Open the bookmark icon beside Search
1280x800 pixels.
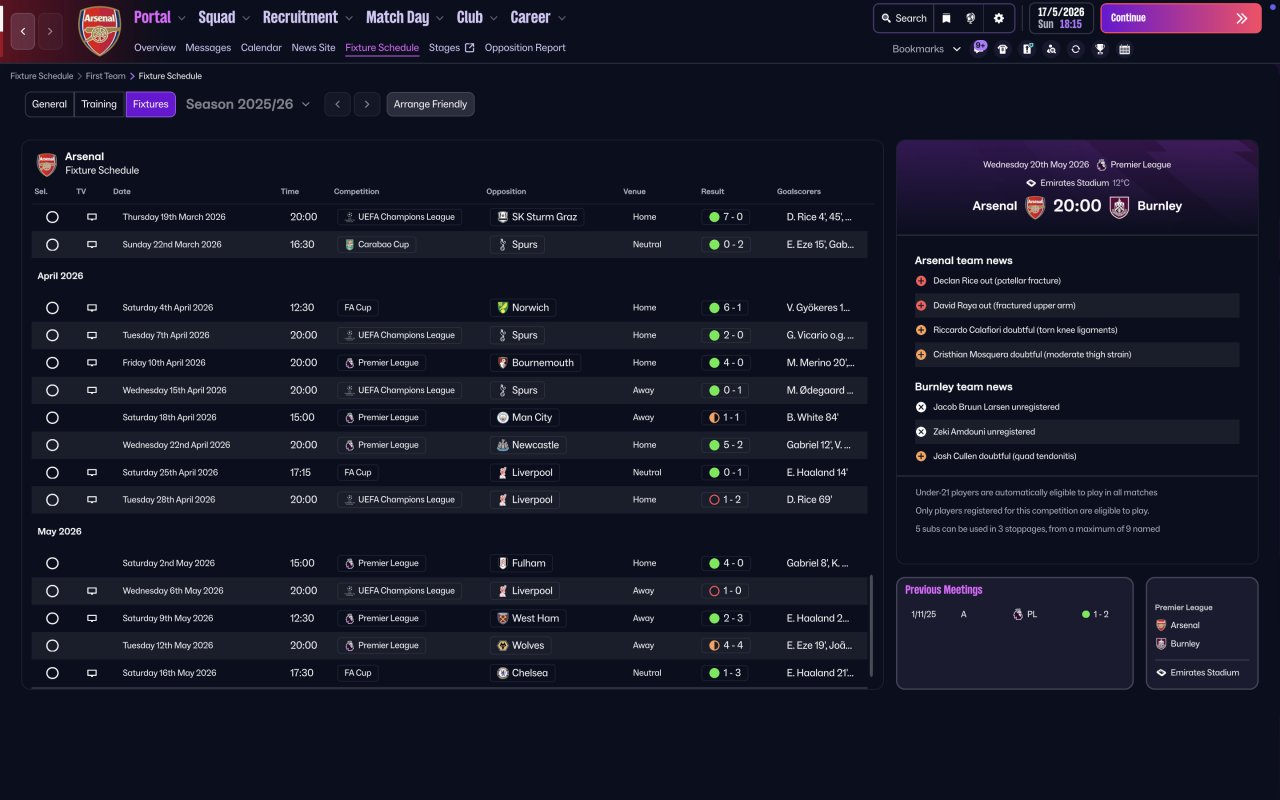(946, 18)
